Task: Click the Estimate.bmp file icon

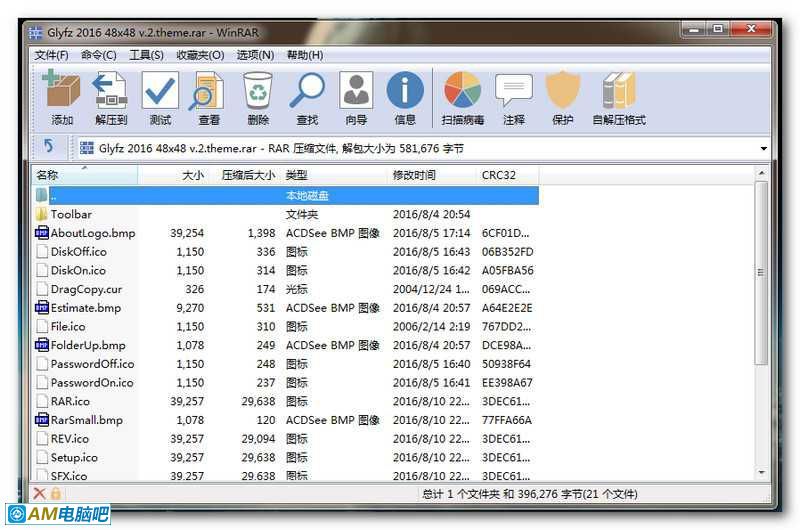Action: pyautogui.click(x=41, y=308)
